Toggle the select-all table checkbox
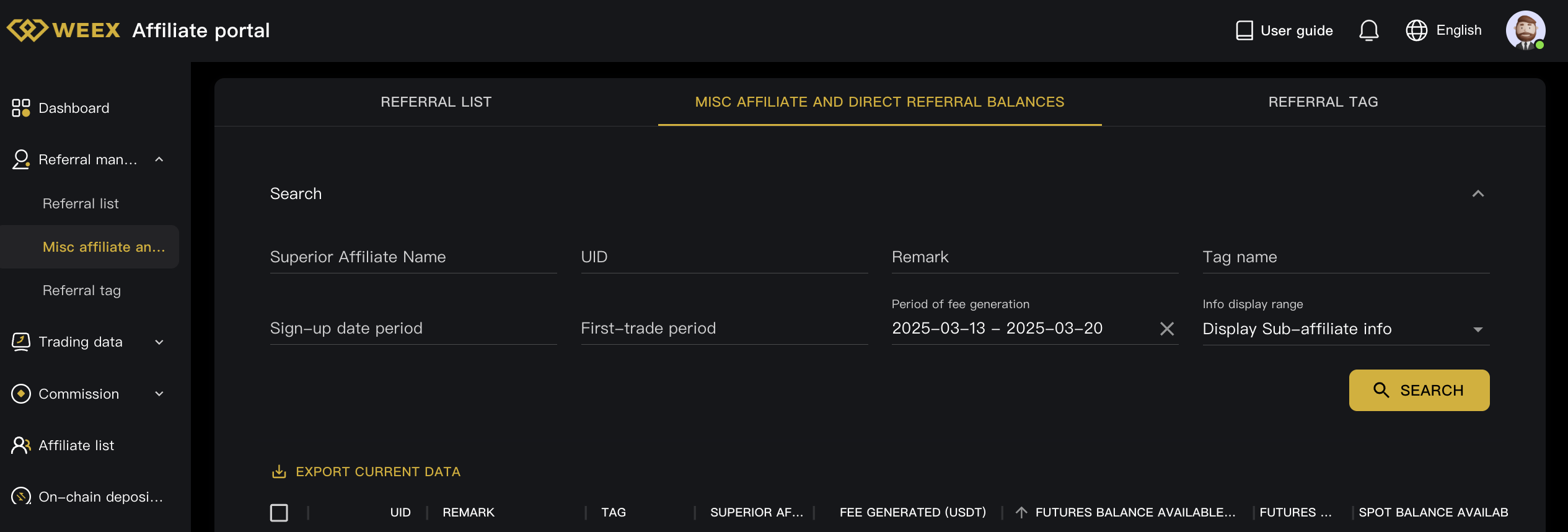This screenshot has width=1568, height=532. click(x=279, y=513)
